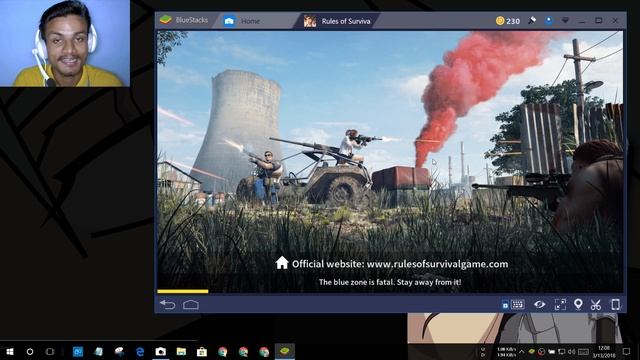Take a screenshot with the scissors icon
This screenshot has height=360, width=640.
[596, 304]
